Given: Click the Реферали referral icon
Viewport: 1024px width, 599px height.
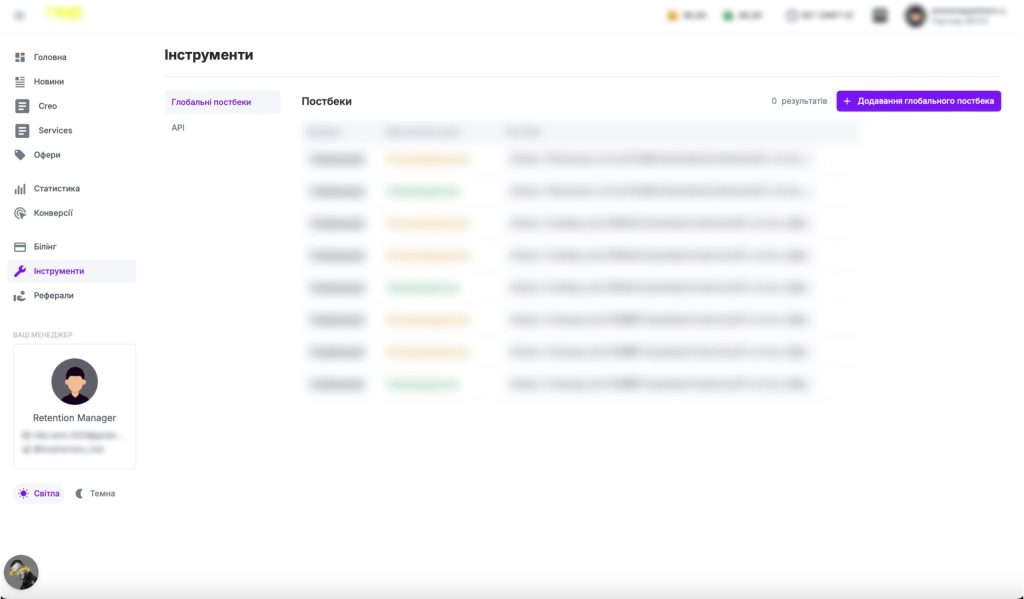Looking at the screenshot, I should pyautogui.click(x=20, y=296).
